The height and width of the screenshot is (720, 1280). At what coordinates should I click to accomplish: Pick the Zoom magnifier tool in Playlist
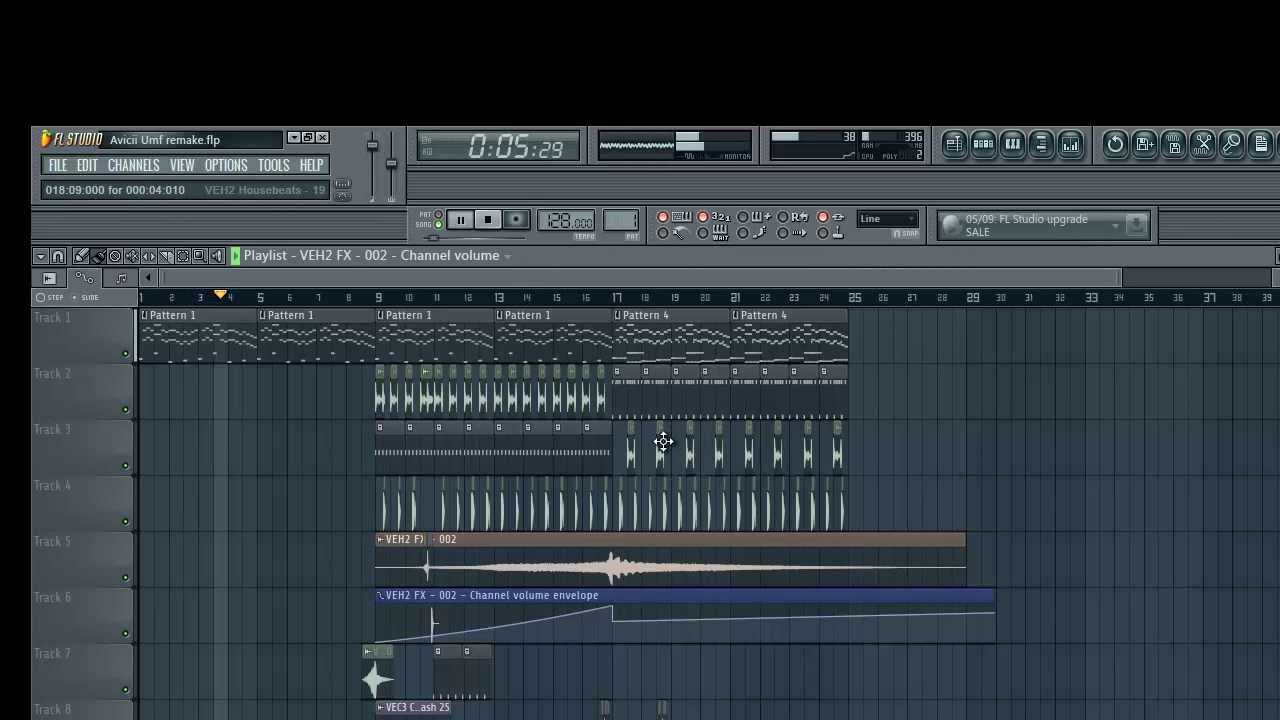(x=199, y=256)
